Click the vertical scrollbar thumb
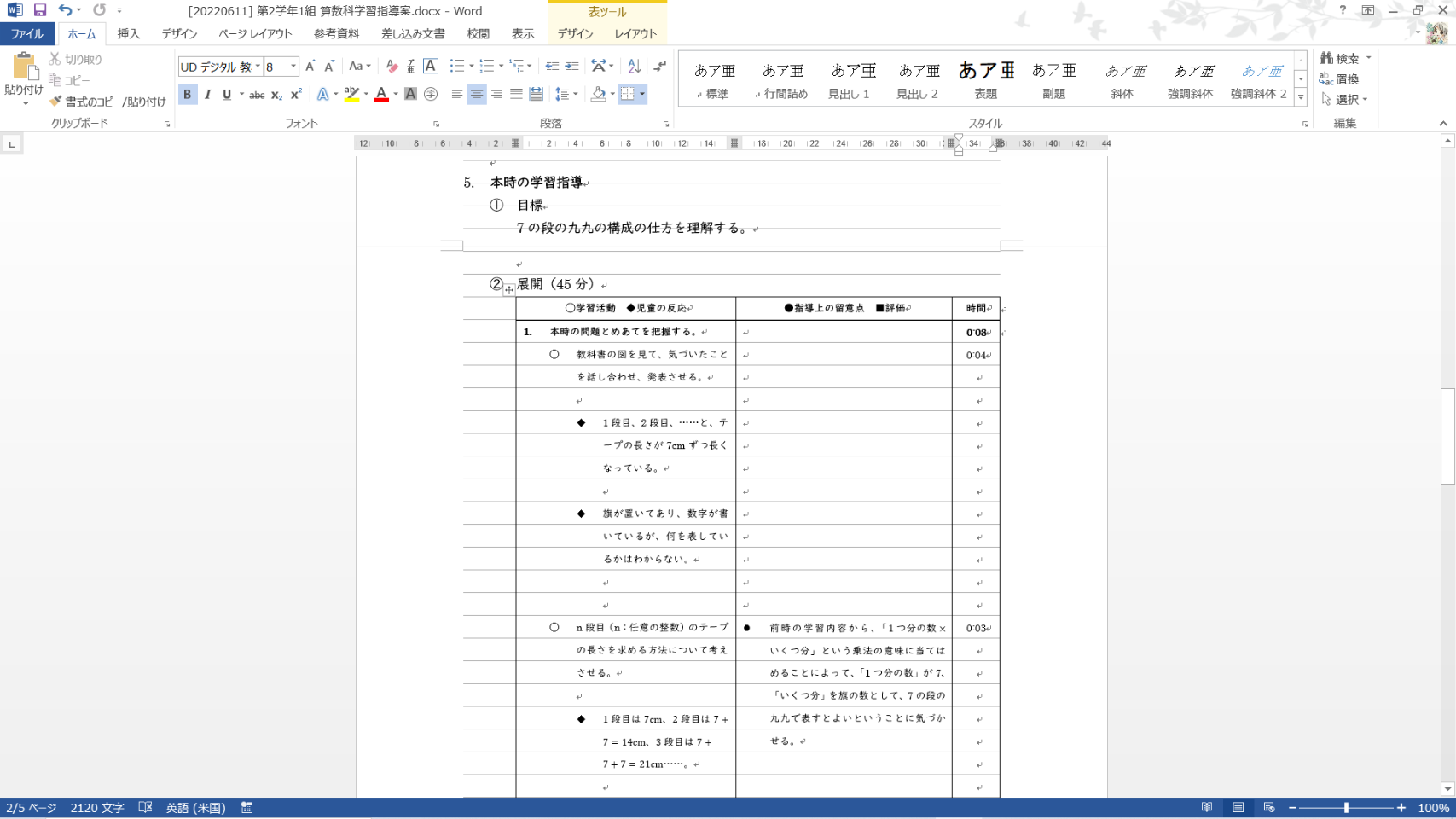 point(1447,437)
